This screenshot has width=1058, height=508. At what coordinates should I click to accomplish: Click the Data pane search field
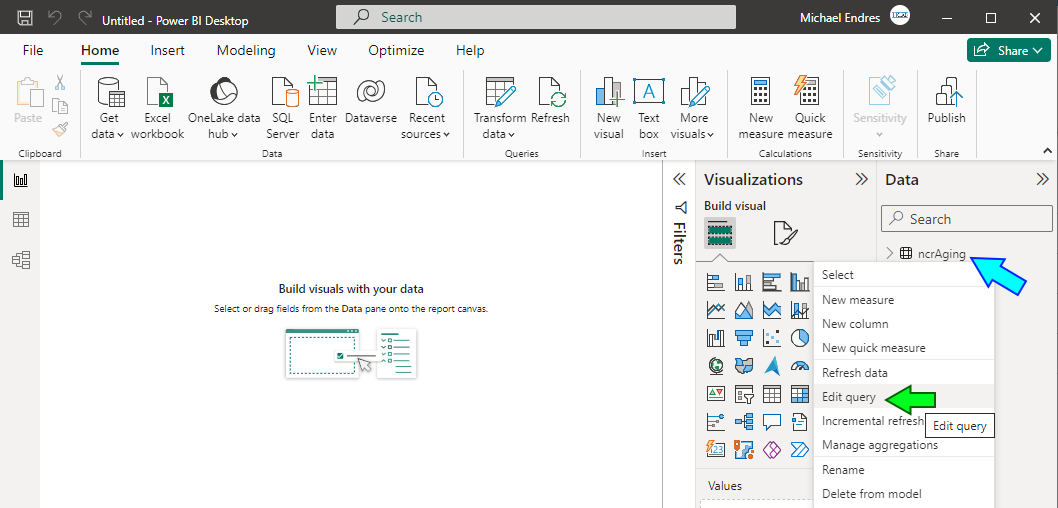coord(966,219)
